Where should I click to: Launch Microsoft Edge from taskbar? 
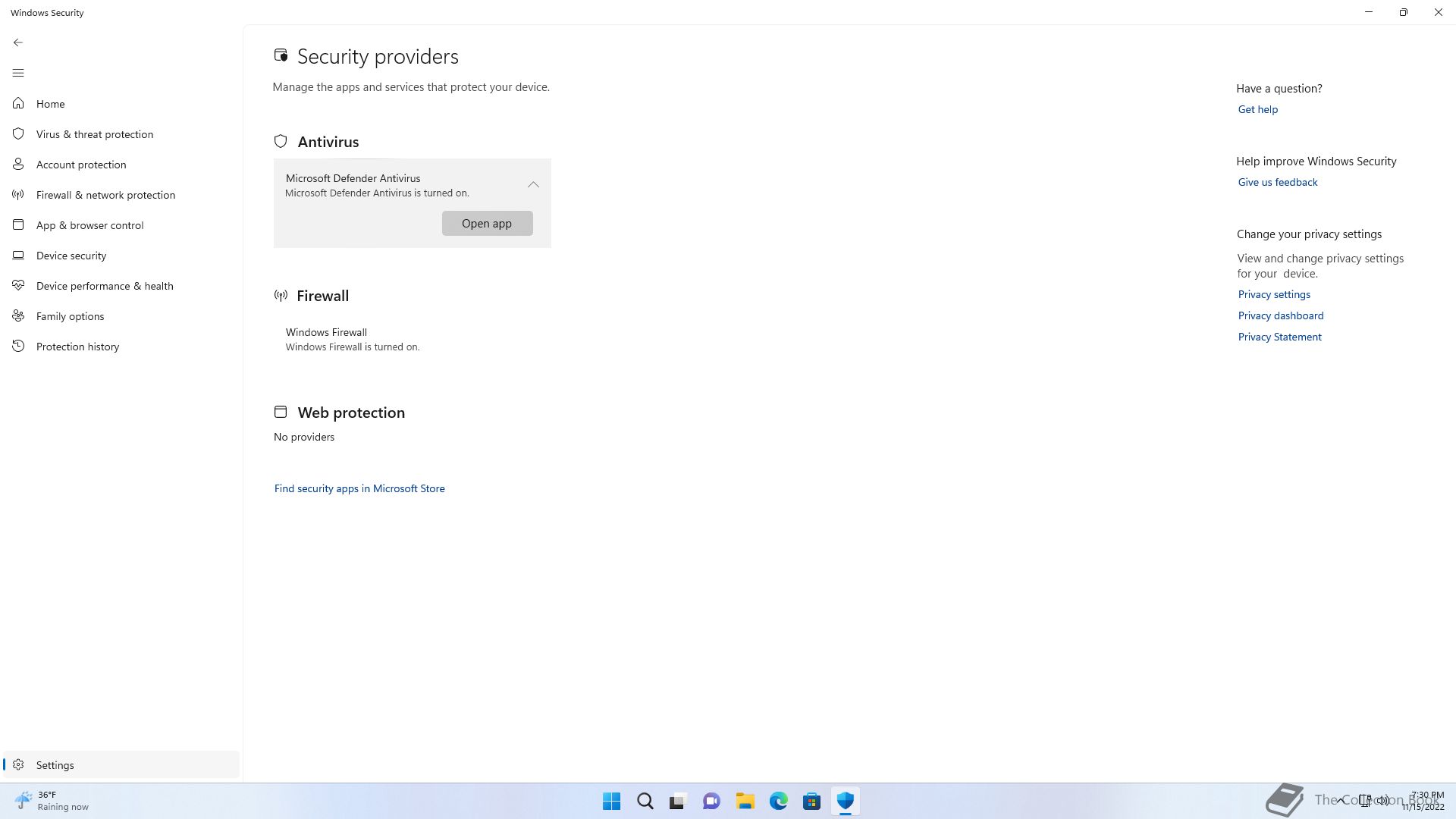778,801
